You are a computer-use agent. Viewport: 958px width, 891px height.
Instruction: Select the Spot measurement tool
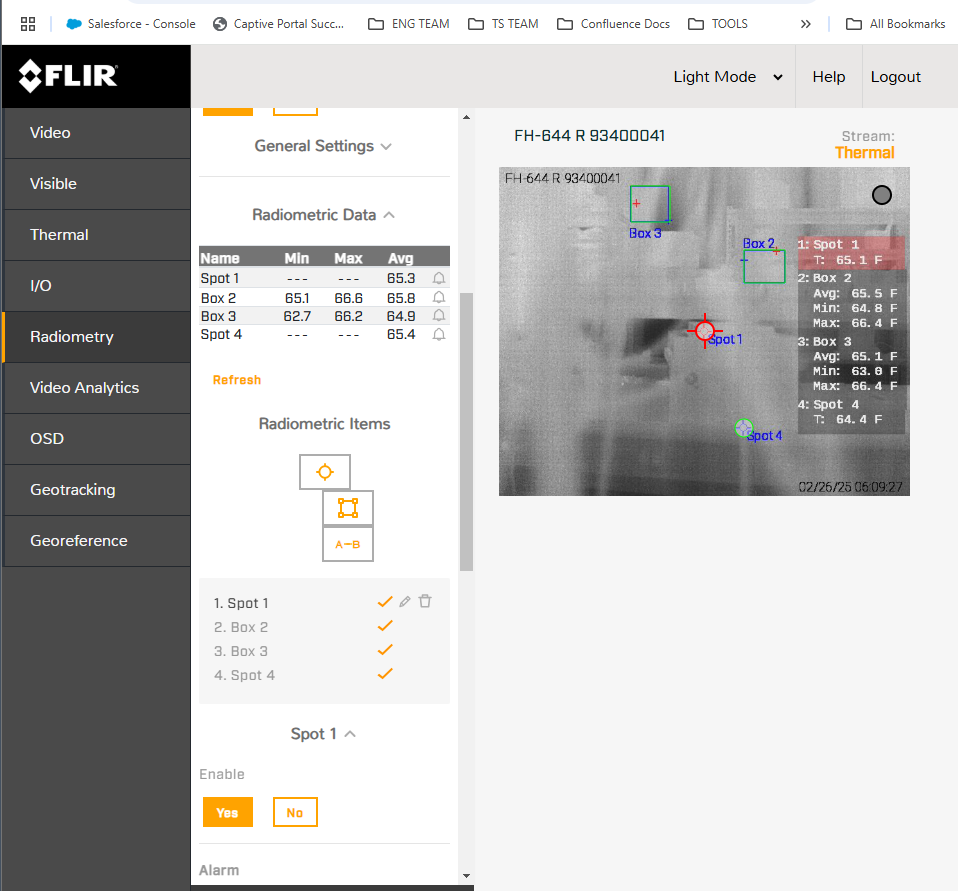pyautogui.click(x=324, y=471)
